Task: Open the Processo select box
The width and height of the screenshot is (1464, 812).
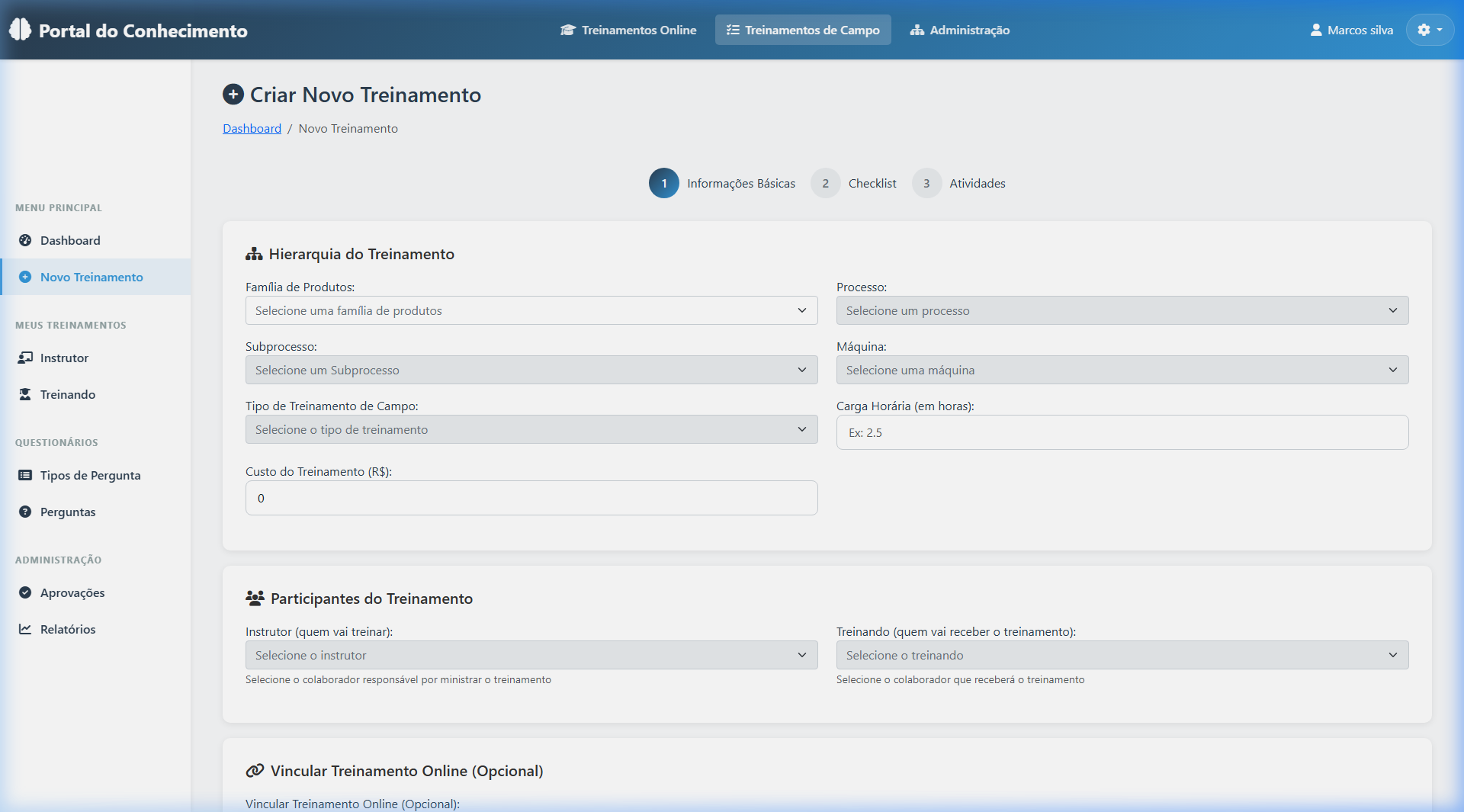Action: (1122, 310)
